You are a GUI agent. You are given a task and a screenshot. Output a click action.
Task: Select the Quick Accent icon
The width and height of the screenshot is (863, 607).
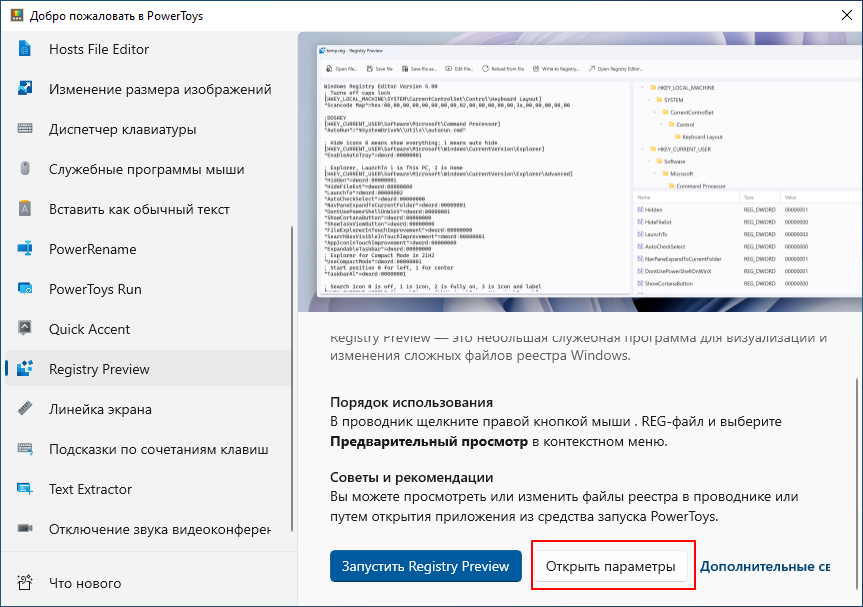point(25,329)
